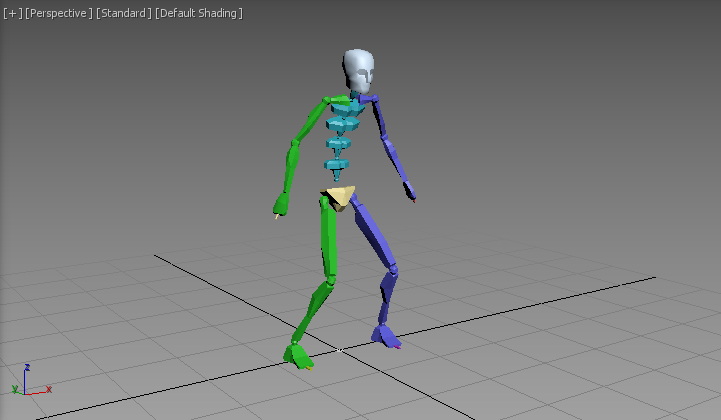
Task: Open the Default Shading display menu
Action: (199, 13)
